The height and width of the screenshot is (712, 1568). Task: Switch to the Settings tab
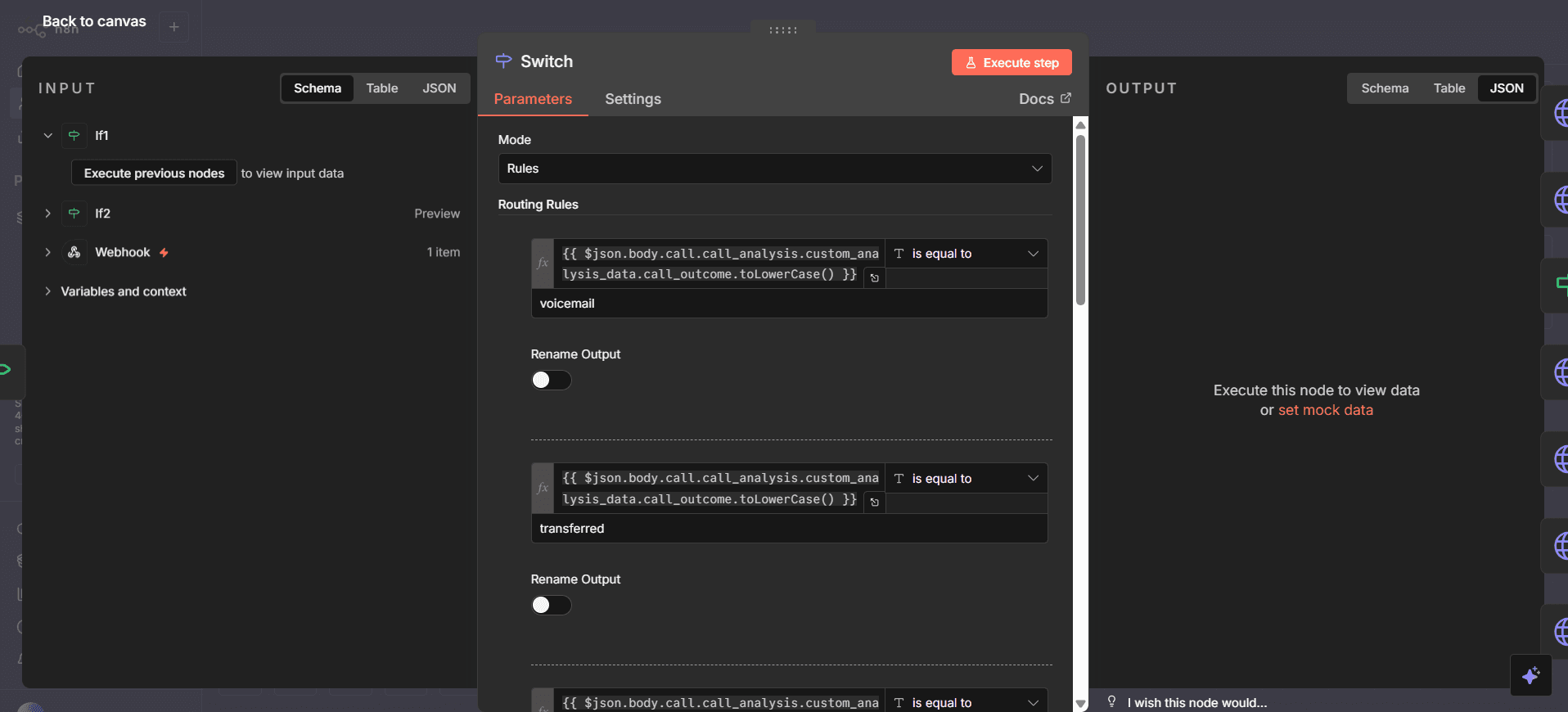click(x=633, y=99)
